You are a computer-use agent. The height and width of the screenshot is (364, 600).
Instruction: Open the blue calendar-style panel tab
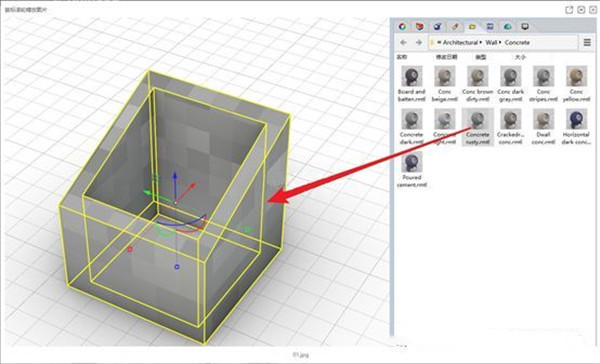(490, 26)
